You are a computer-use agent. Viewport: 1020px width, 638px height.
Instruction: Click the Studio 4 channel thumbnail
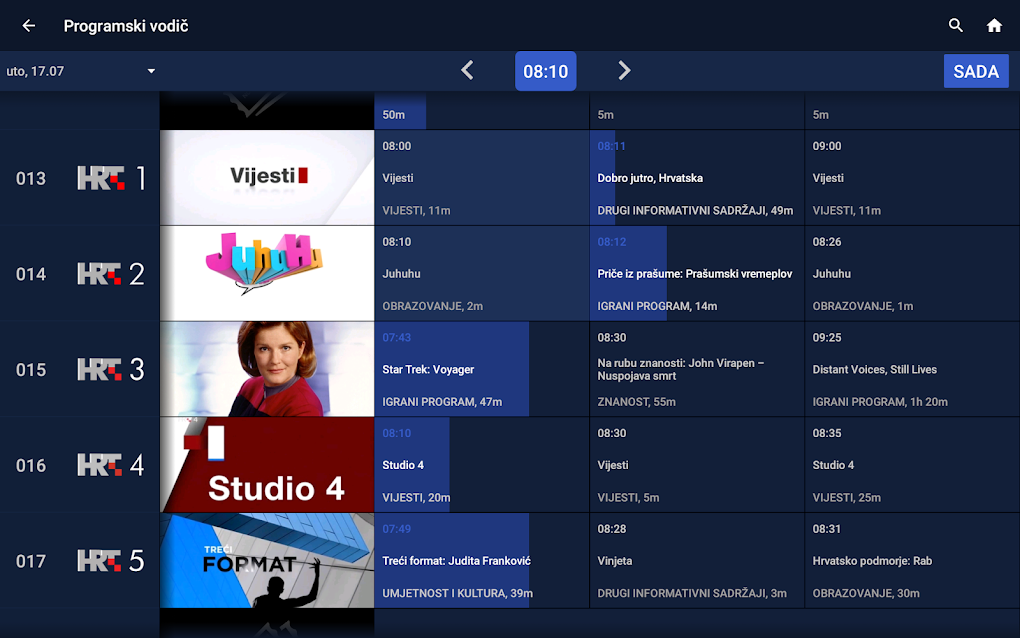(267, 464)
